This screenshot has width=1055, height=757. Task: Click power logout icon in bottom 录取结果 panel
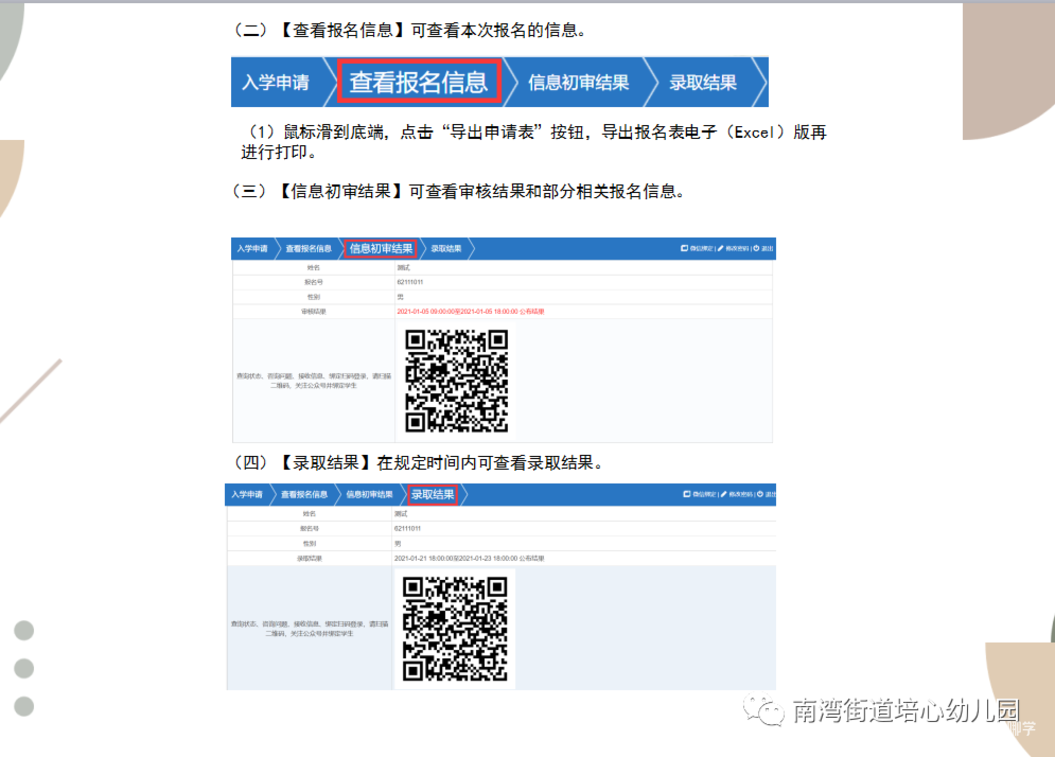click(x=760, y=494)
